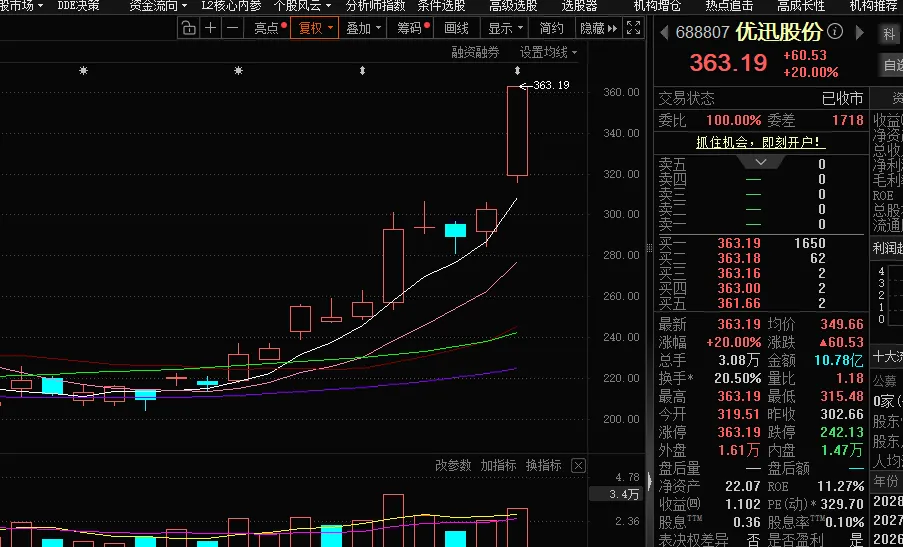
Task: Click 换指标 to change indicator
Action: (x=544, y=465)
